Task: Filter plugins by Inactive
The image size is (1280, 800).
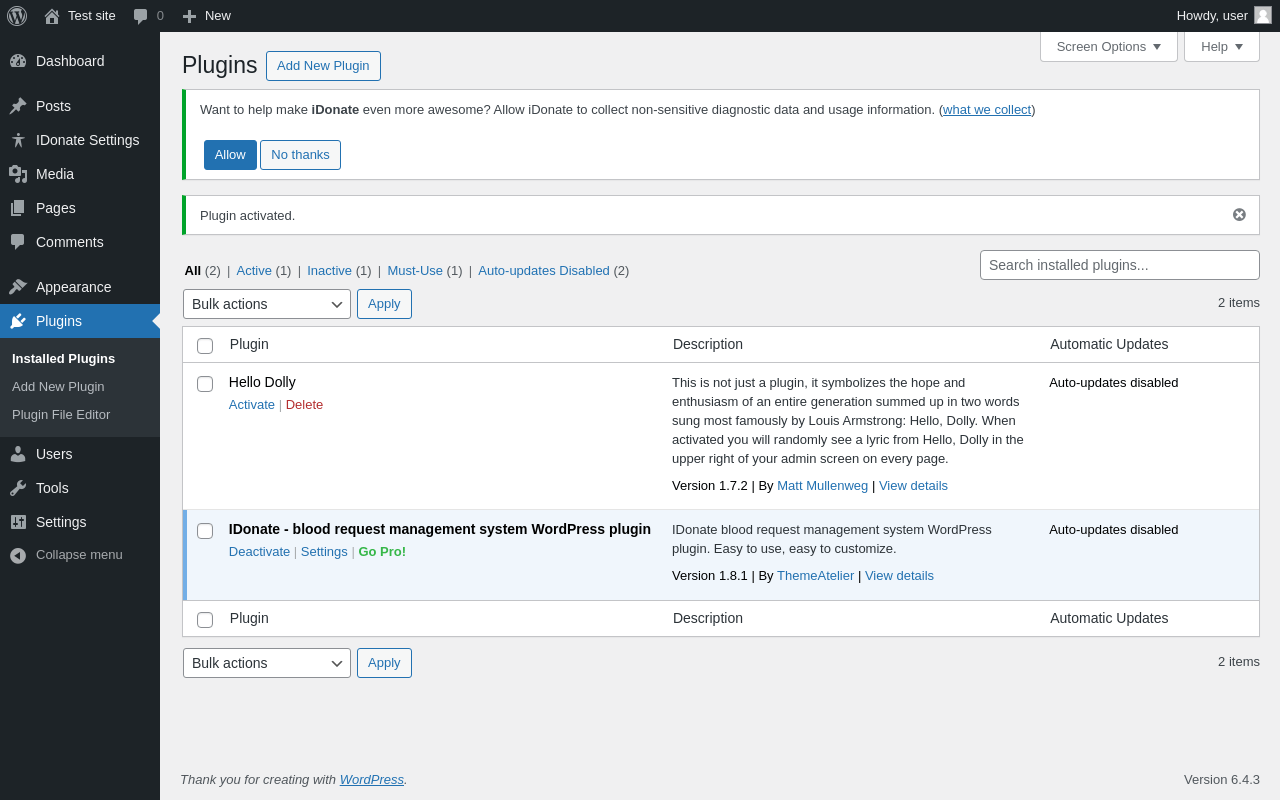Action: (x=329, y=271)
